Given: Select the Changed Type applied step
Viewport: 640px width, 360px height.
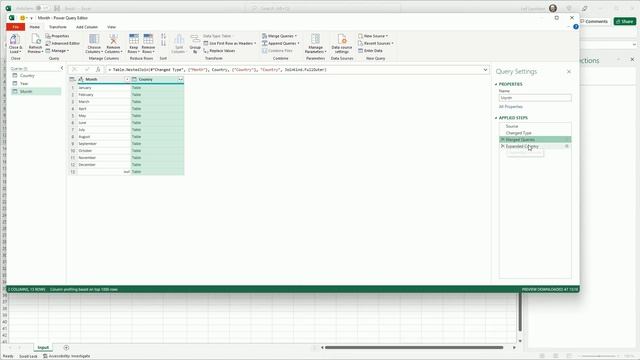Looking at the screenshot, I should 535,133.
